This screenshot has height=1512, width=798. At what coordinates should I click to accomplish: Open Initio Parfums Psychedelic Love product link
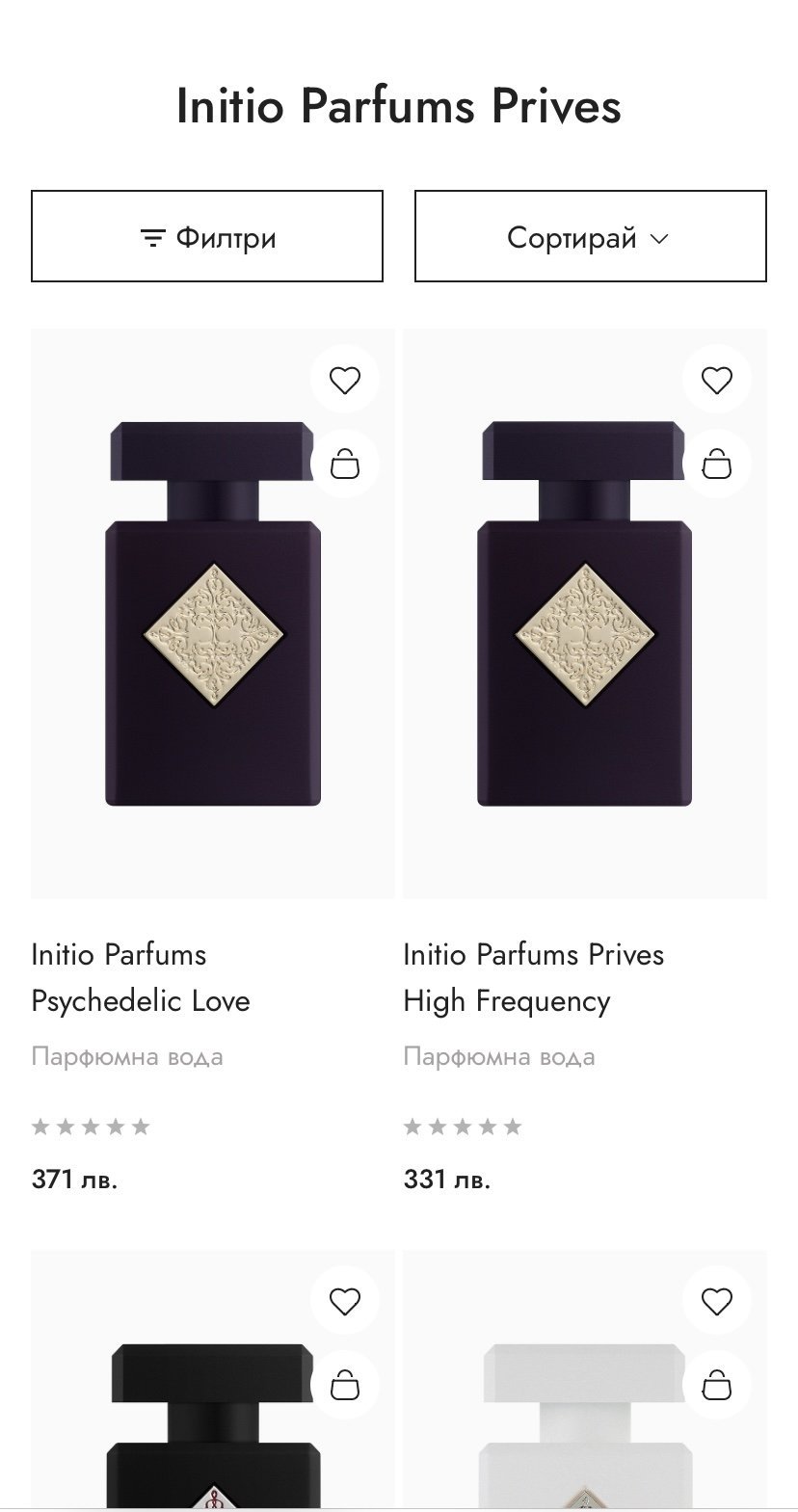[141, 977]
